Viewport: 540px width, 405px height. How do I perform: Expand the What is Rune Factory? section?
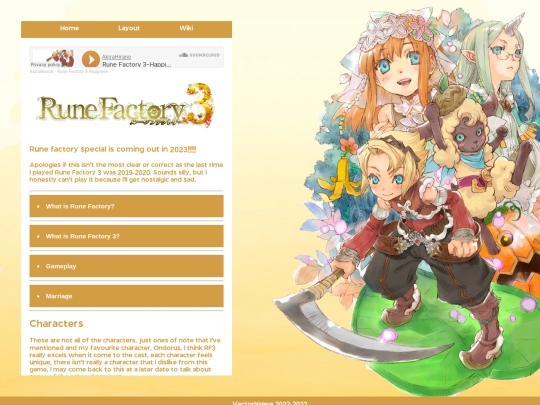(126, 206)
